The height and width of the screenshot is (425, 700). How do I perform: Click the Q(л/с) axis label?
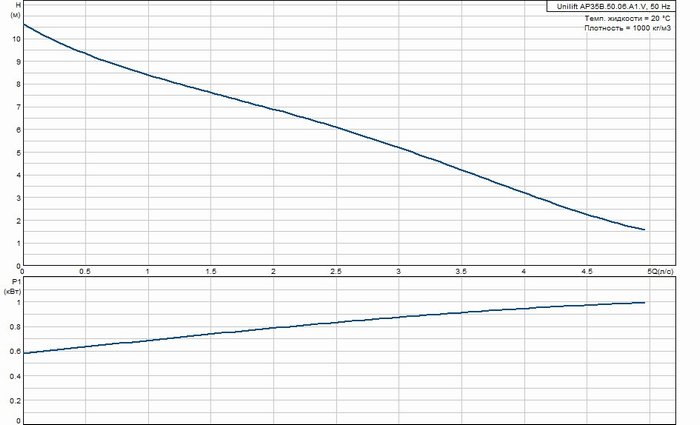click(x=662, y=271)
